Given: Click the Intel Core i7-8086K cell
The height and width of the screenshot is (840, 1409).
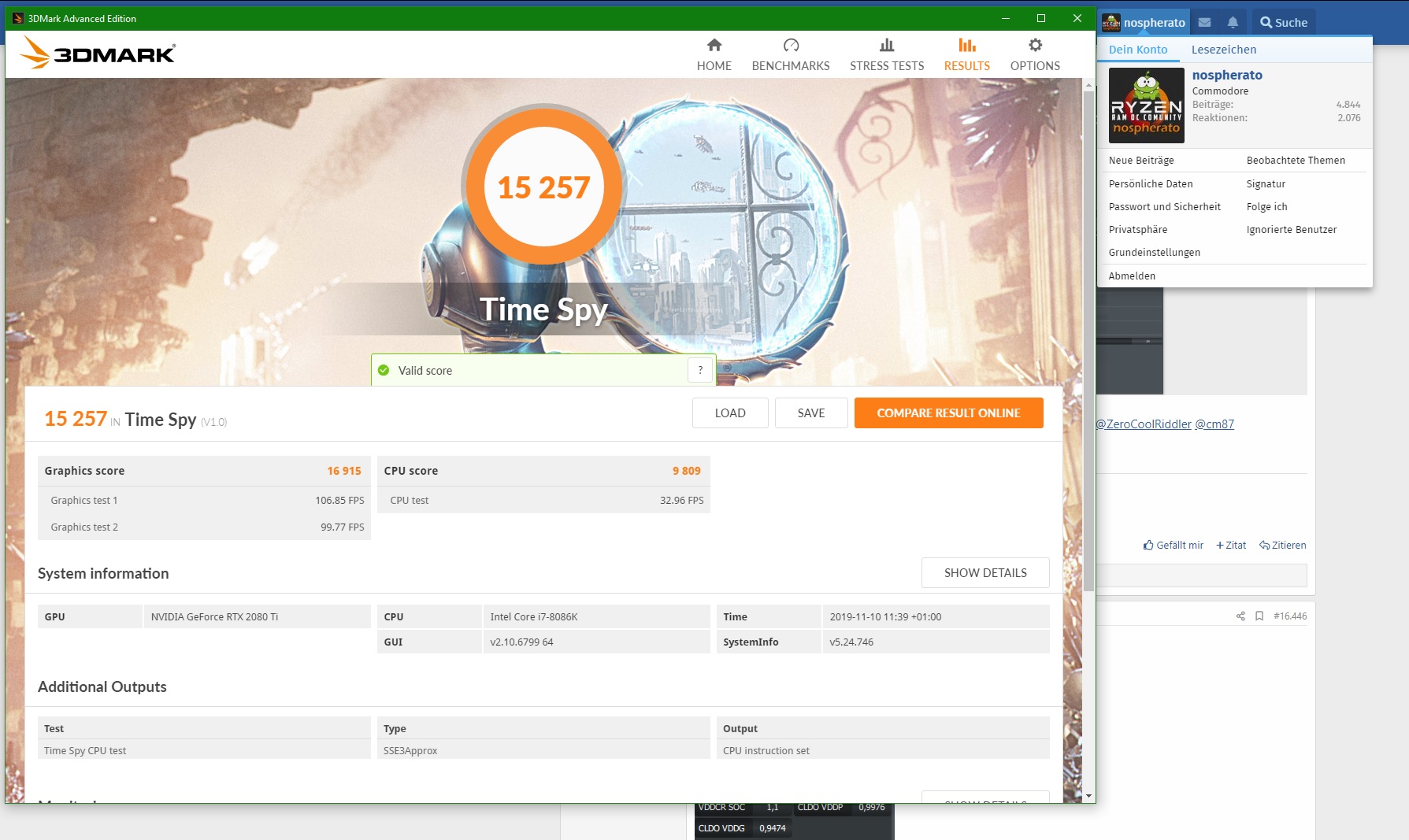Looking at the screenshot, I should coord(596,616).
